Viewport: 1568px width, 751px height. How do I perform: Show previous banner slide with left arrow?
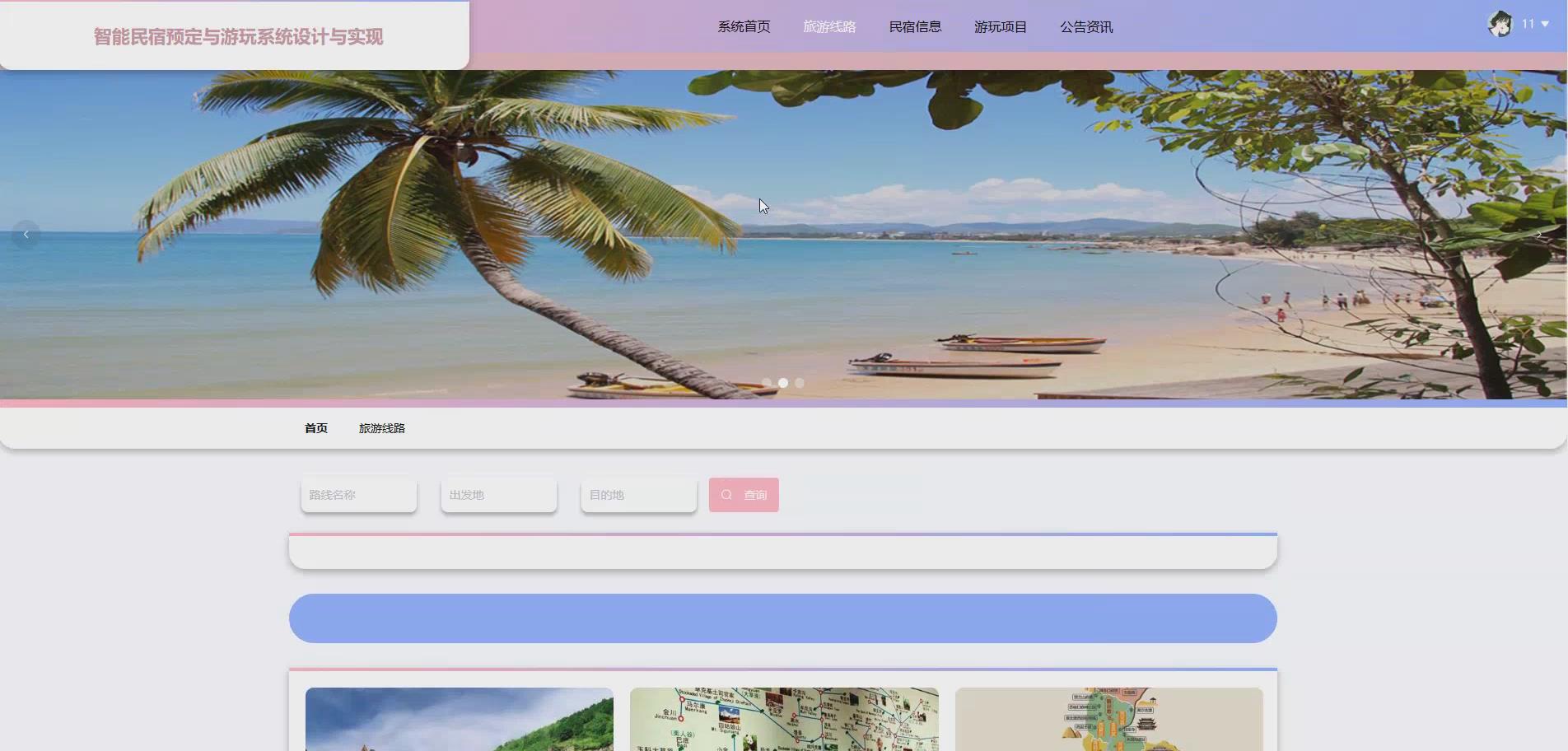tap(26, 235)
